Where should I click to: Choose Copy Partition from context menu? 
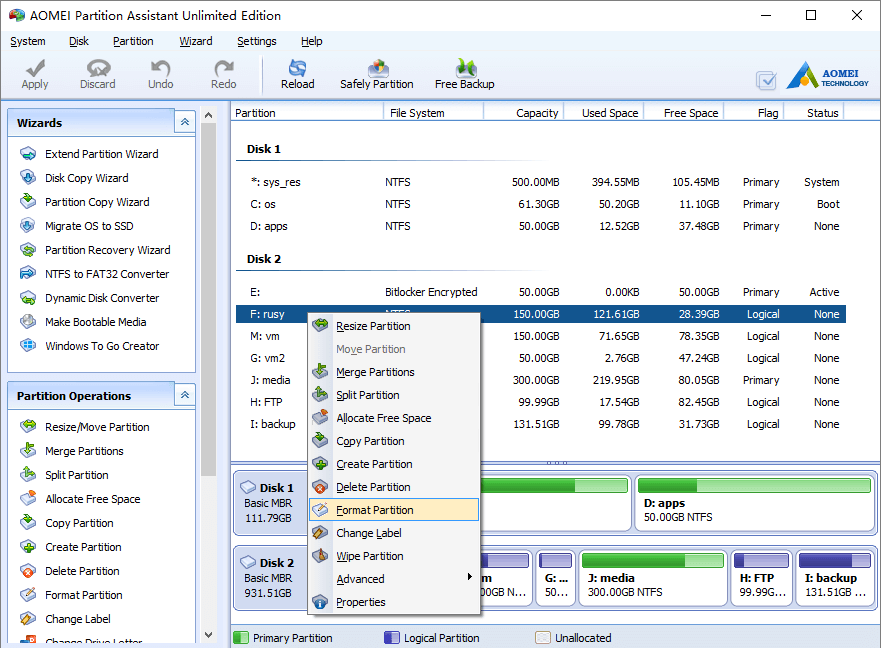click(394, 441)
